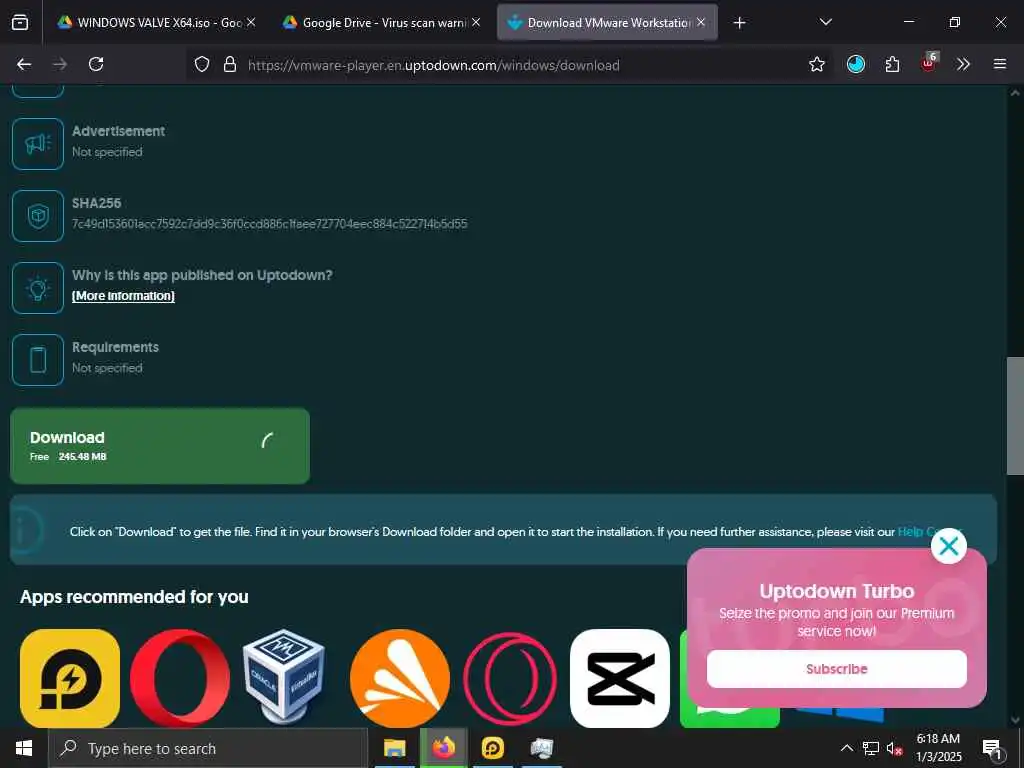Click Subscribe in Uptodown Turbo promo
The image size is (1024, 768).
coord(837,669)
